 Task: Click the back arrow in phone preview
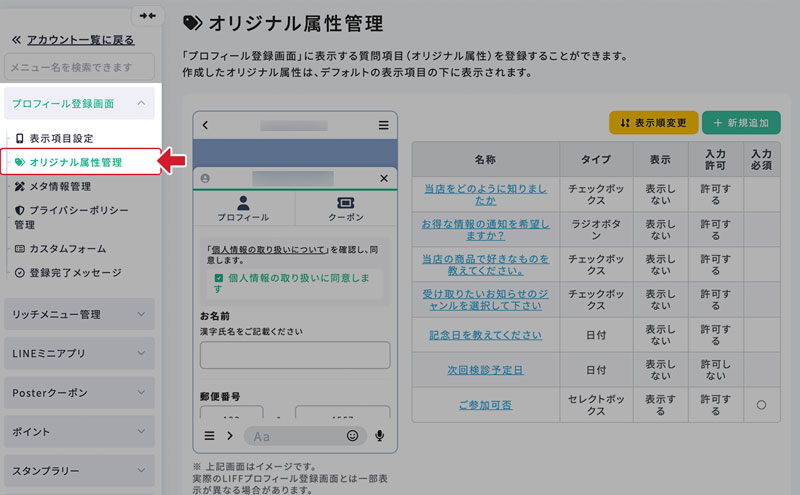[x=205, y=125]
